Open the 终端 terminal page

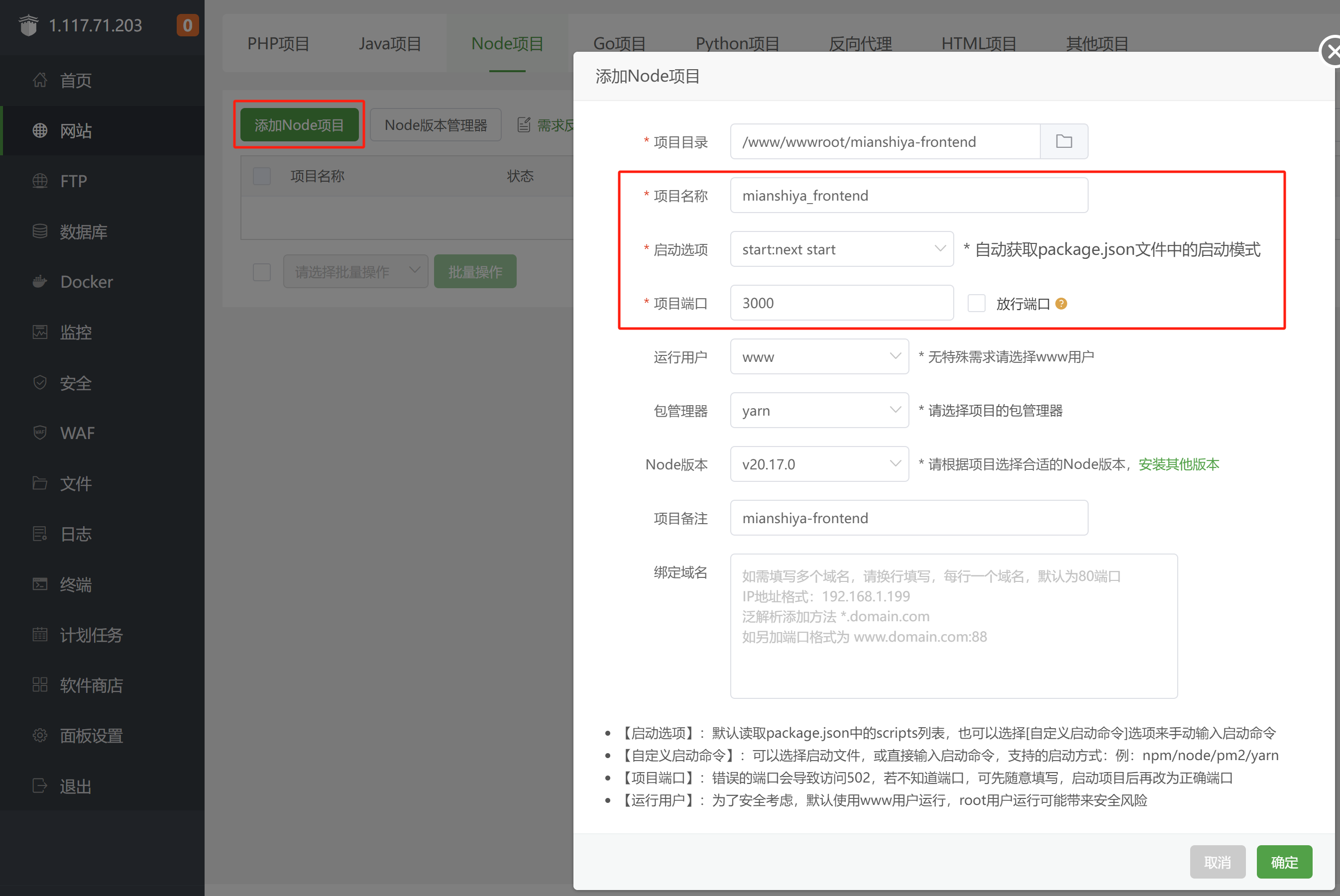point(76,584)
